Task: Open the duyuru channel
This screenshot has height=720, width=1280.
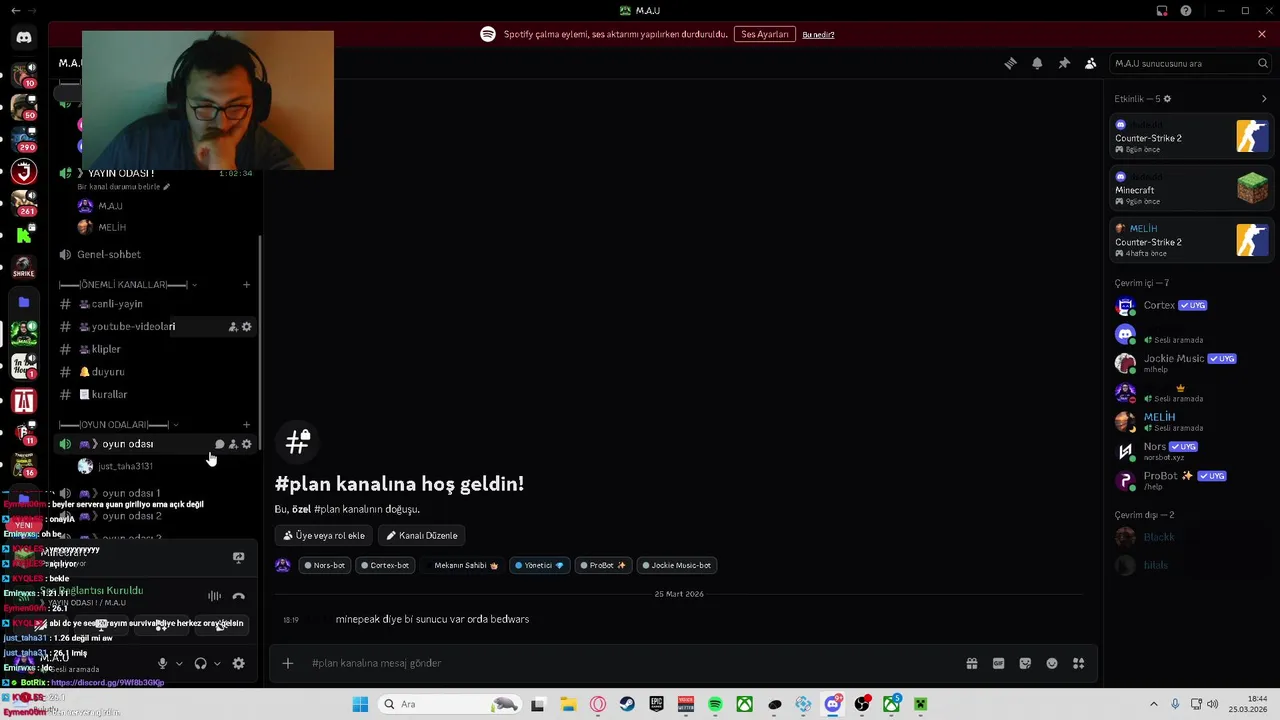Action: [x=155, y=372]
